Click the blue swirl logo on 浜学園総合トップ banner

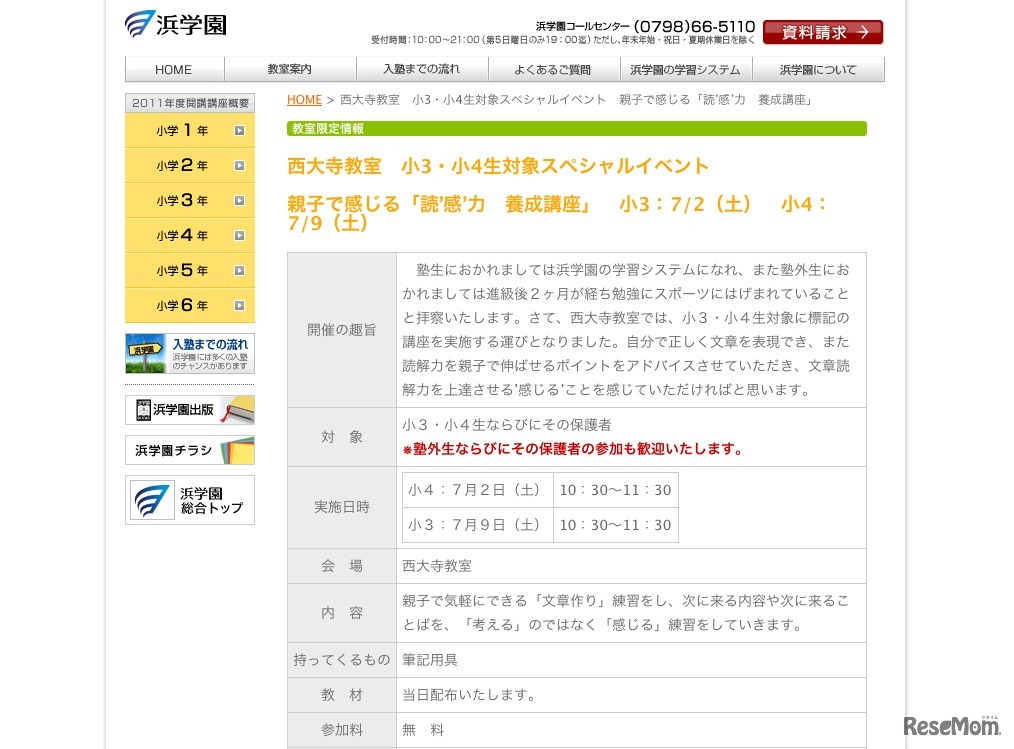151,500
